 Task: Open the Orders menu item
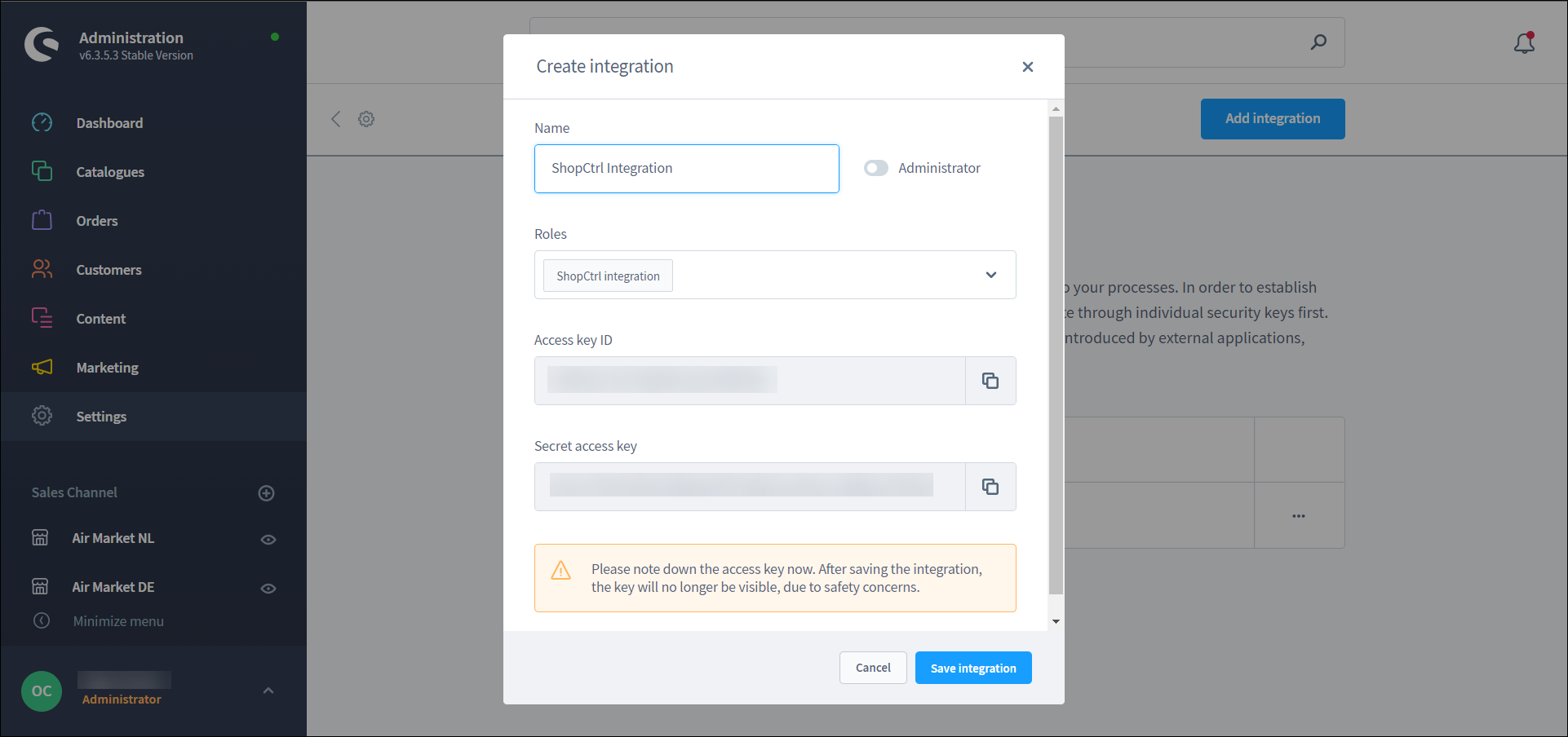(x=153, y=221)
